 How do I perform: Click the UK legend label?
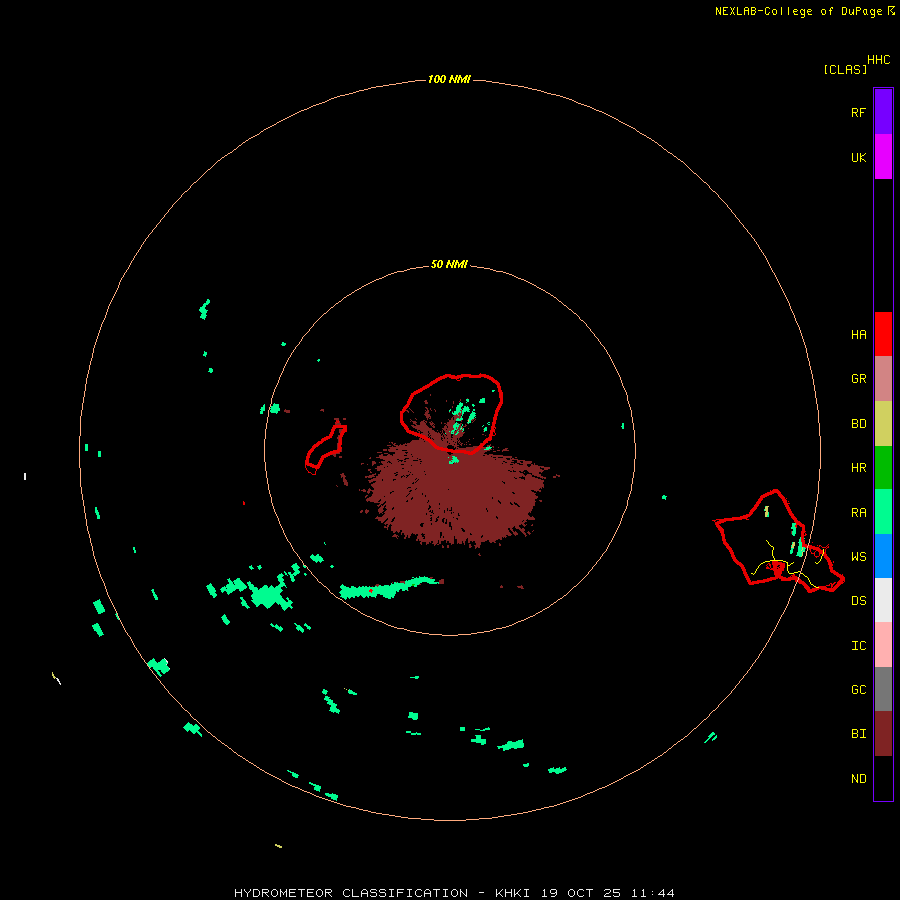click(858, 157)
